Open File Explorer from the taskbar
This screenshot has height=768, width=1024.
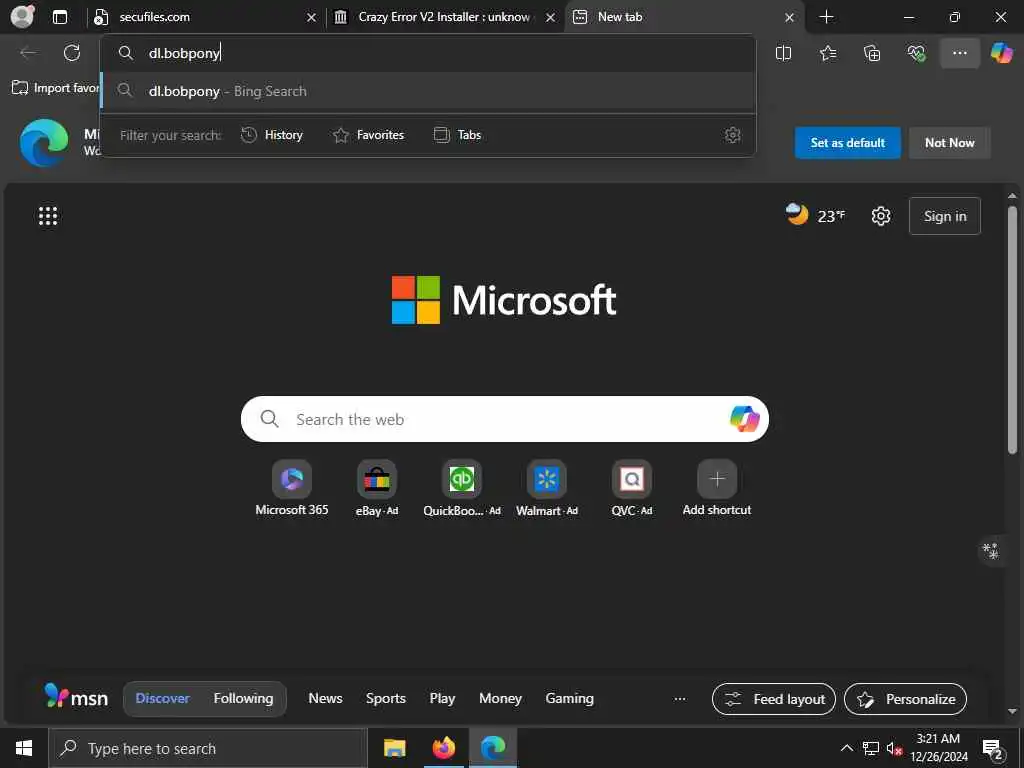point(394,748)
